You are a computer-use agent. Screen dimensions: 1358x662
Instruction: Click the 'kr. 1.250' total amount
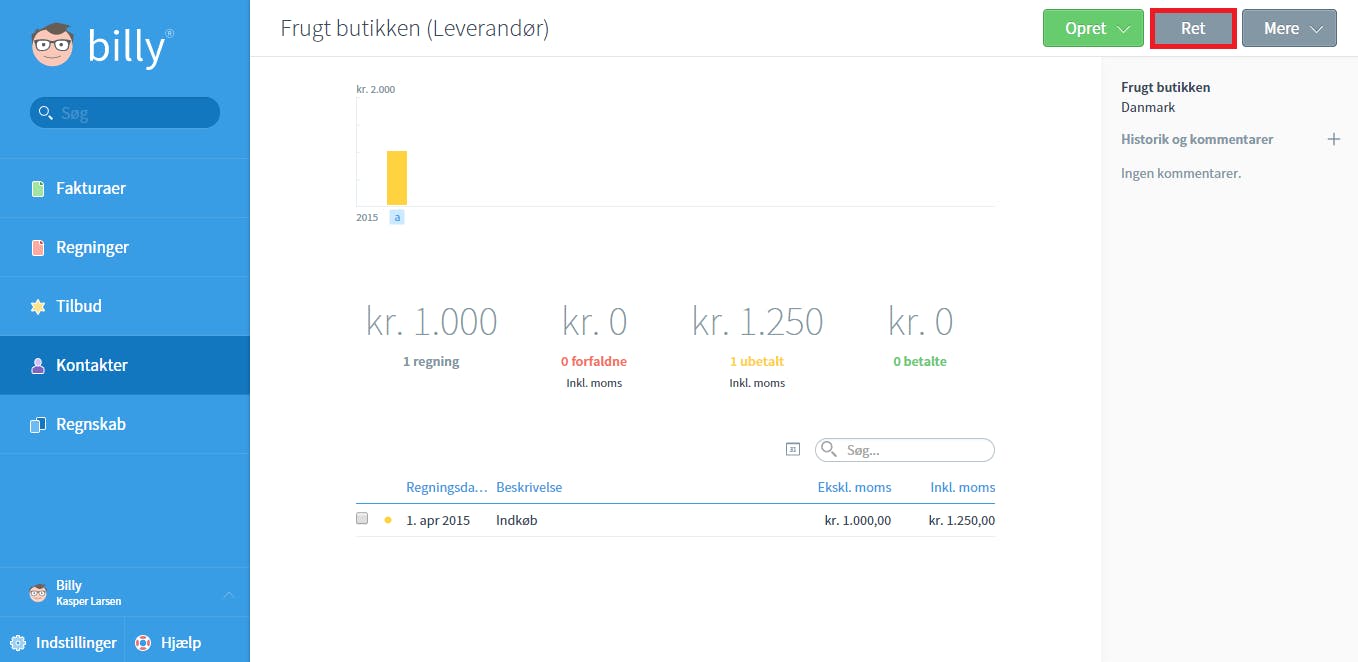(757, 321)
